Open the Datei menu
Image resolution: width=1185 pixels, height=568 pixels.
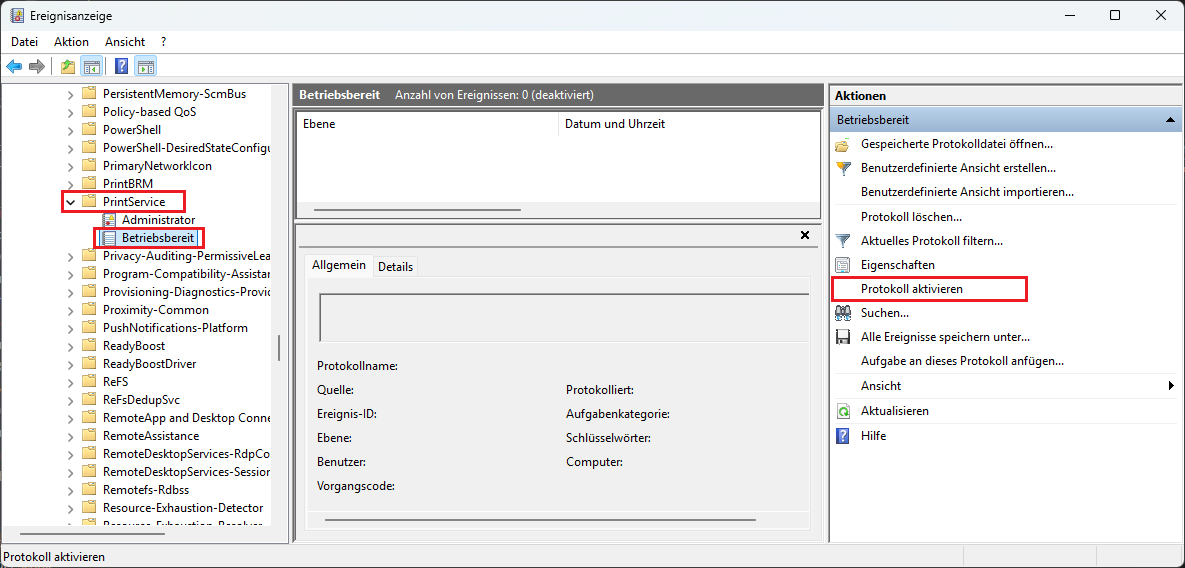point(24,42)
